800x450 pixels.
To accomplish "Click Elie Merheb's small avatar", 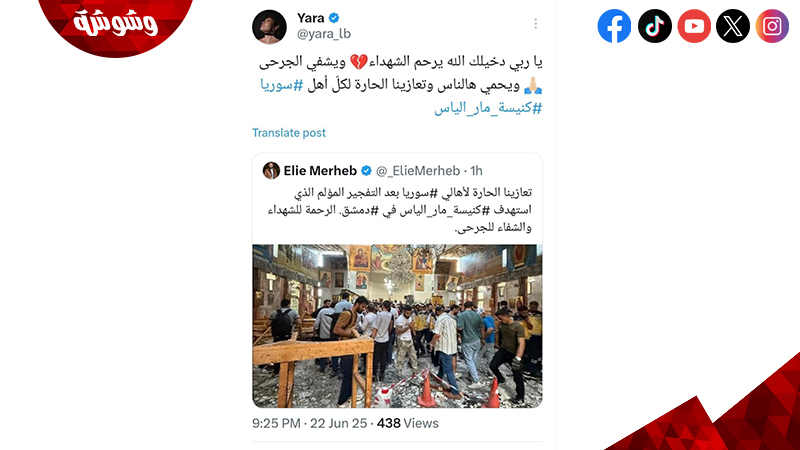I will click(x=271, y=170).
